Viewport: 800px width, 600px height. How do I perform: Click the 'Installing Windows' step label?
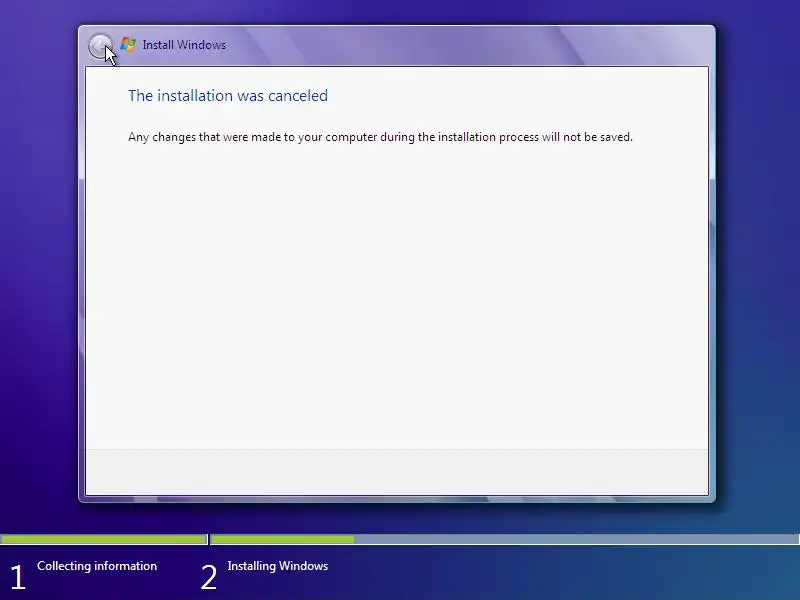pyautogui.click(x=278, y=566)
